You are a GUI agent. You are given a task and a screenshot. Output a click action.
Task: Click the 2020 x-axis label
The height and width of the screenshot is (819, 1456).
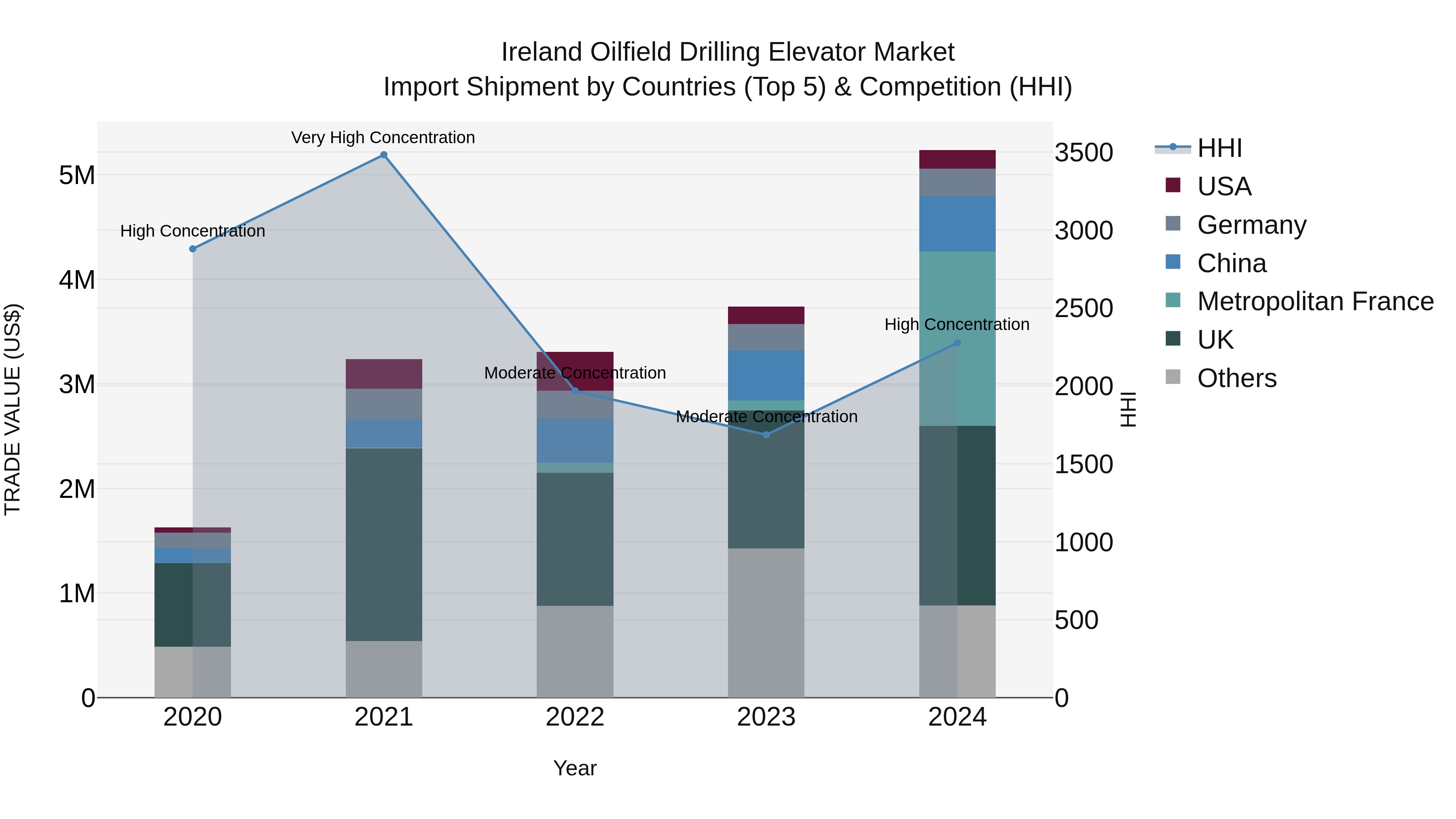(193, 717)
